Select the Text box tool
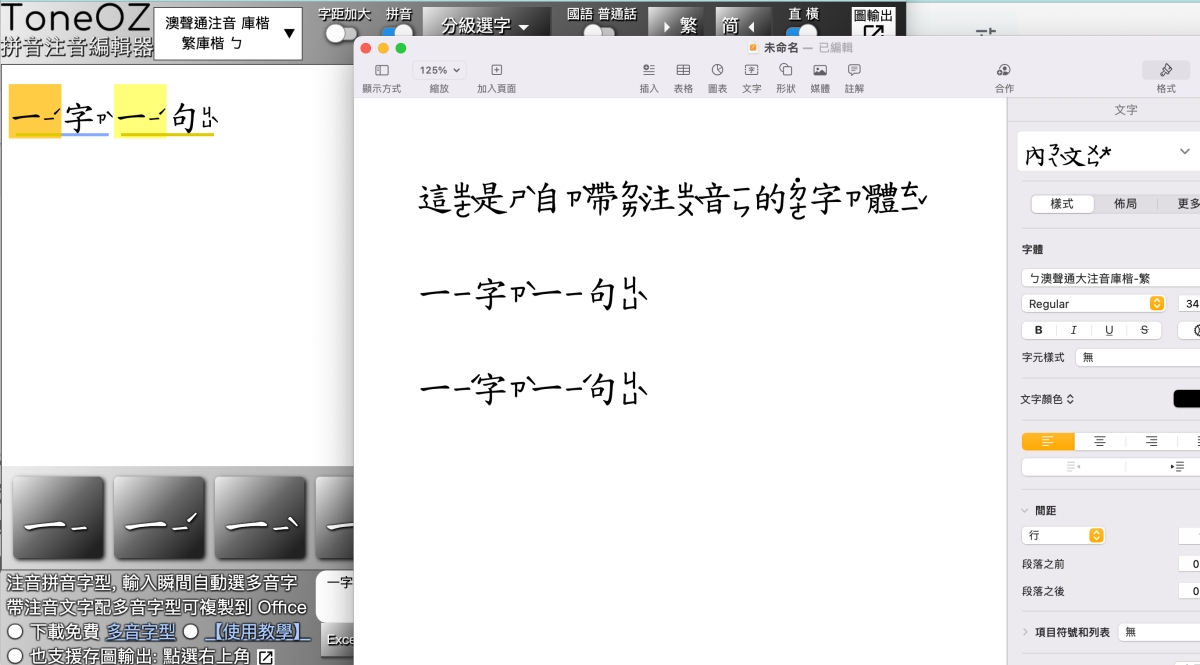 tap(751, 71)
